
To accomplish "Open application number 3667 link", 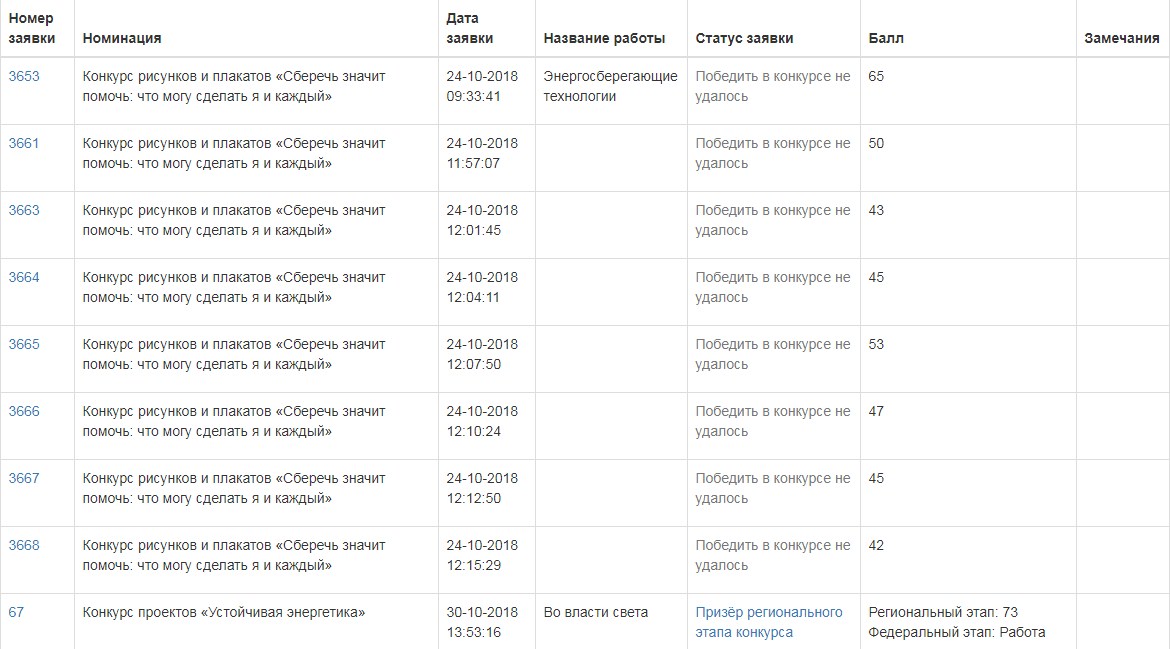I will pos(24,478).
